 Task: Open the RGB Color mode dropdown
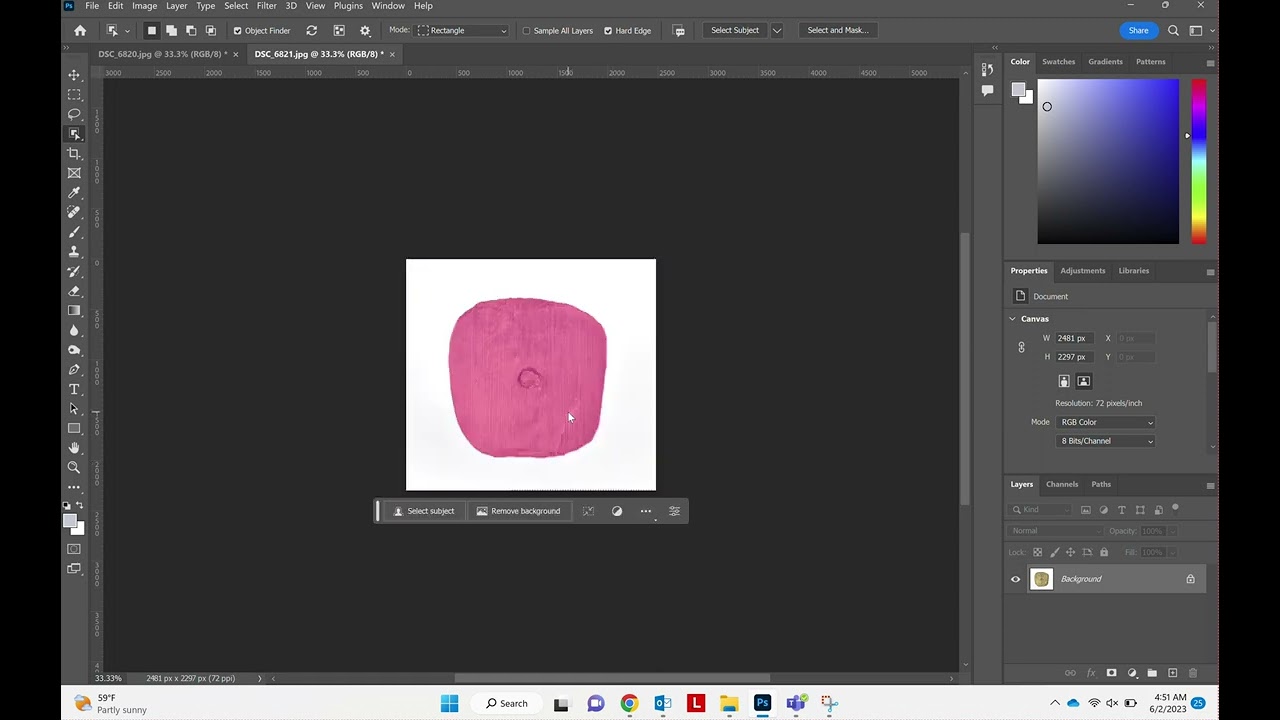coord(1106,422)
